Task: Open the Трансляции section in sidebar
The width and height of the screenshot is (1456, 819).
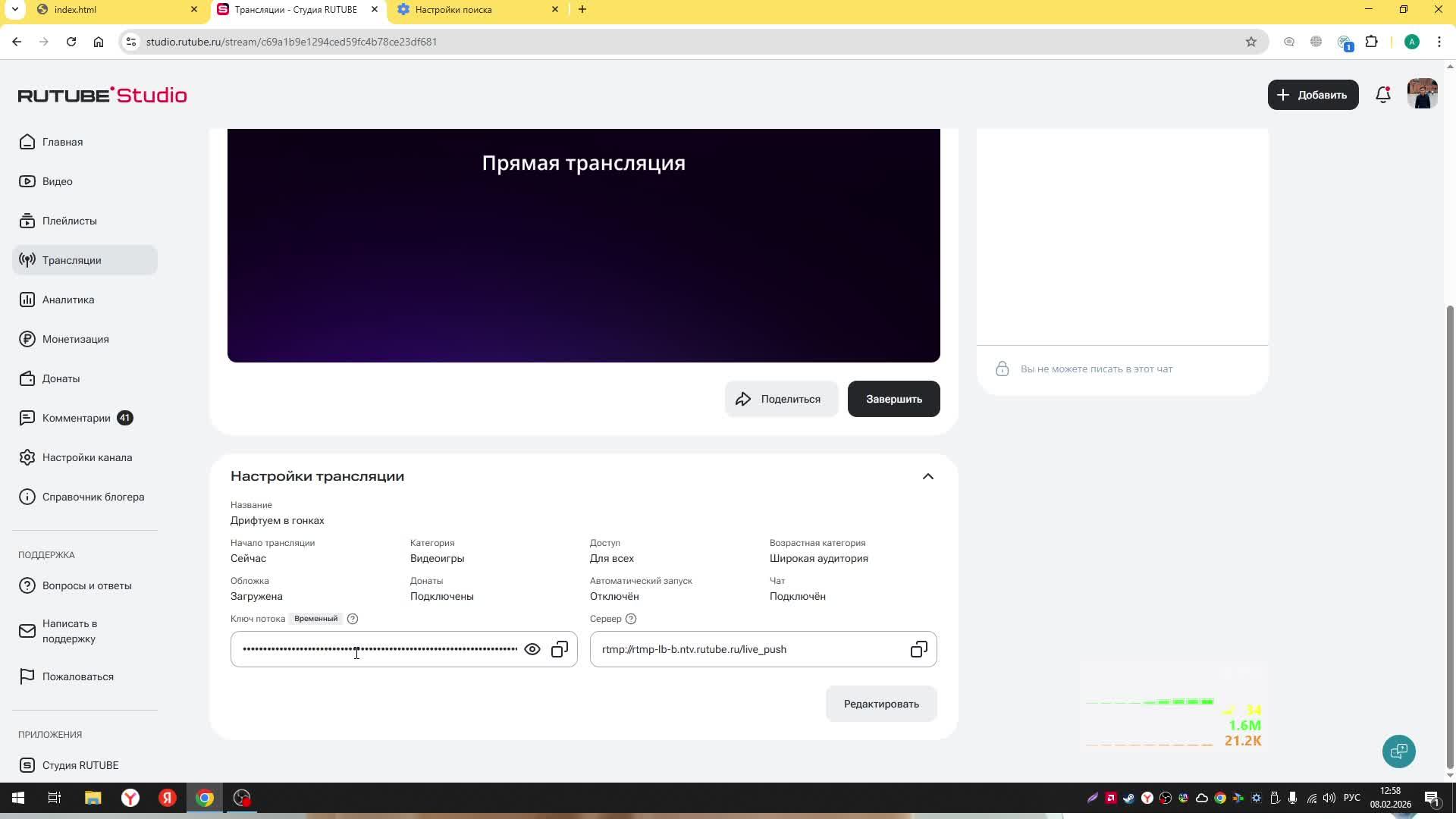Action: point(72,259)
